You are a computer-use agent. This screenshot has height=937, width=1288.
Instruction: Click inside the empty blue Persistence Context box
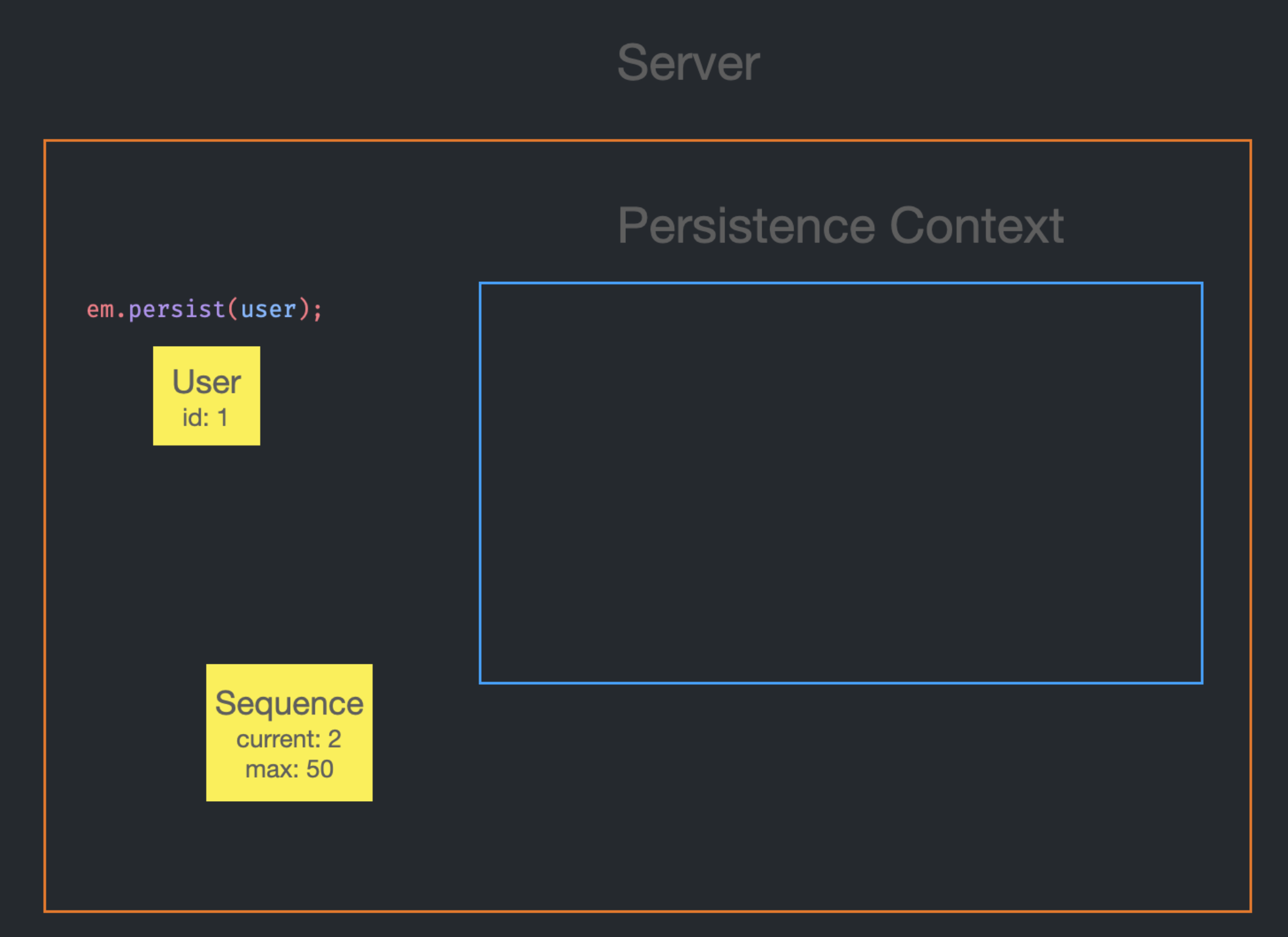point(840,483)
